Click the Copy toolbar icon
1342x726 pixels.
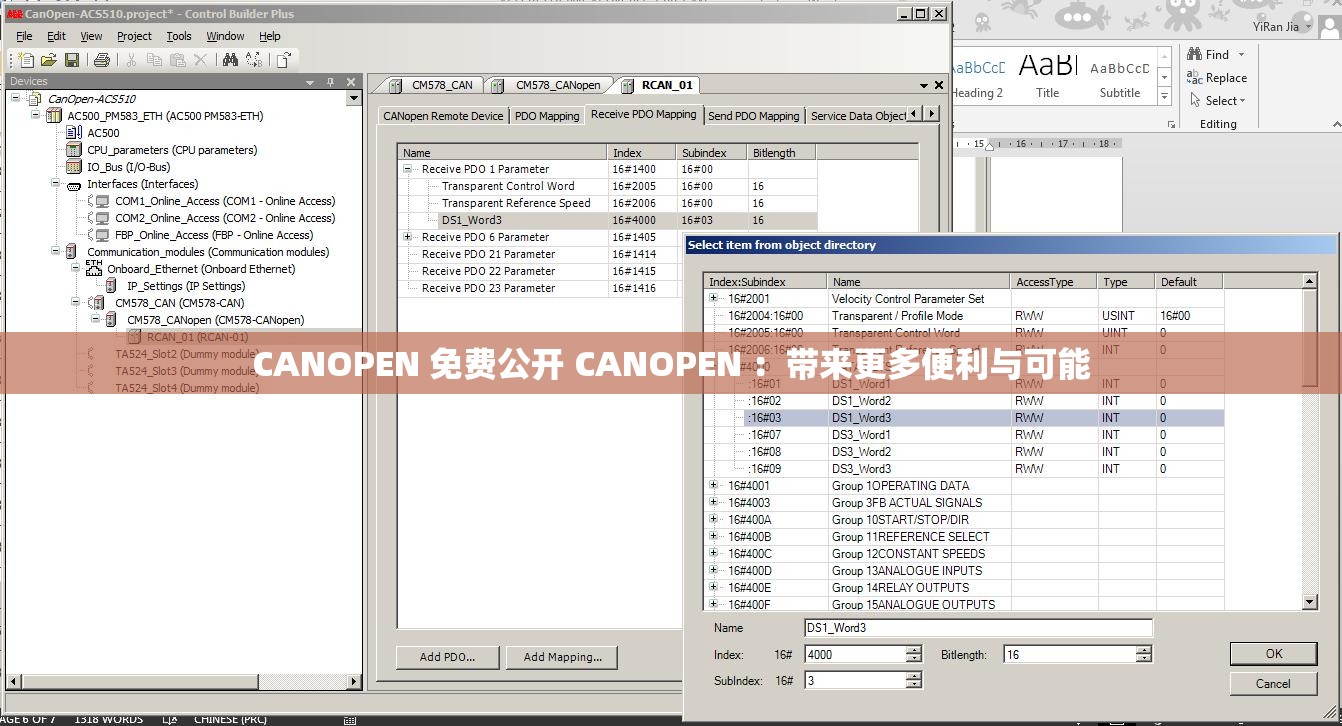[152, 60]
